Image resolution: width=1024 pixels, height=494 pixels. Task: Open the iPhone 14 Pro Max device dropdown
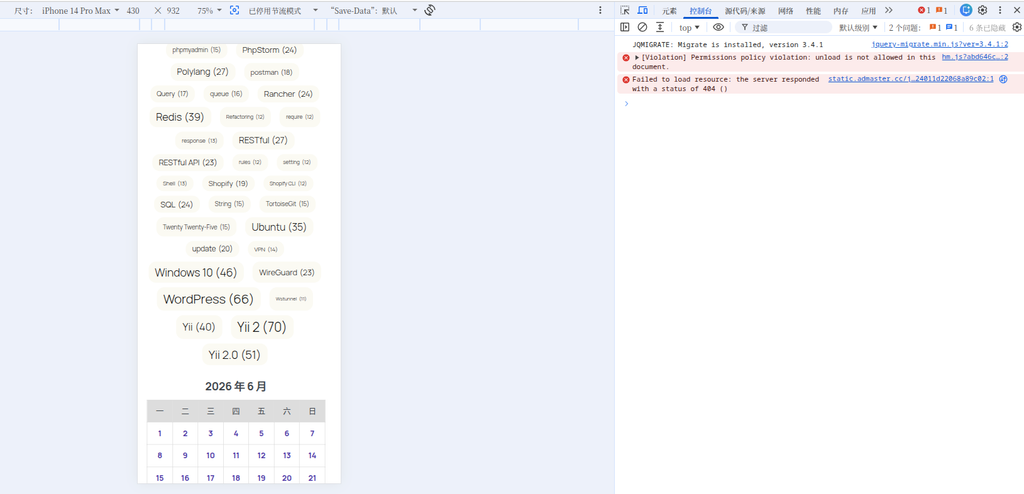click(x=80, y=10)
